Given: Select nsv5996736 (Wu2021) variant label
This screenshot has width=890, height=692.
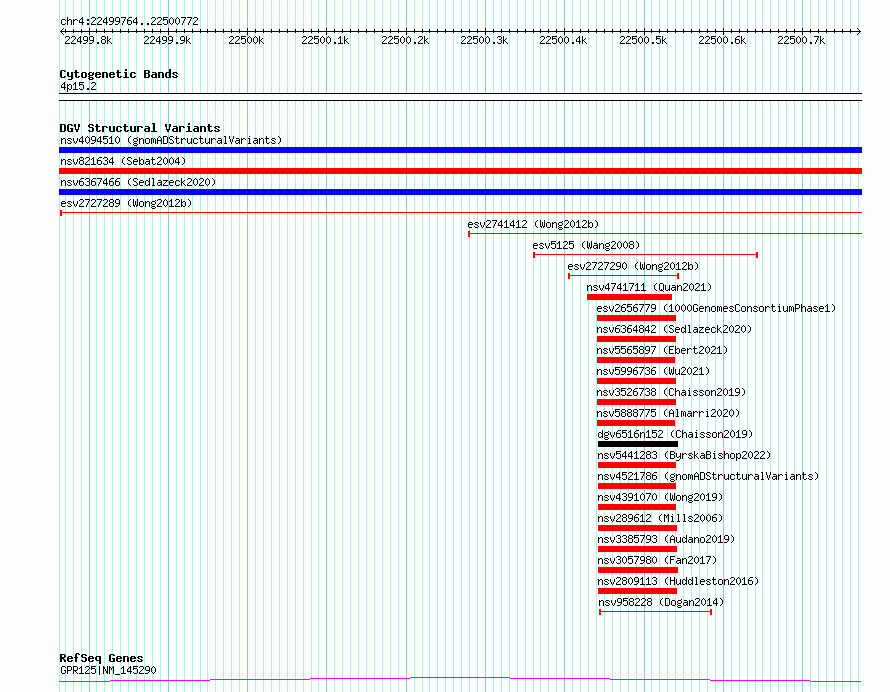Looking at the screenshot, I should (653, 371).
